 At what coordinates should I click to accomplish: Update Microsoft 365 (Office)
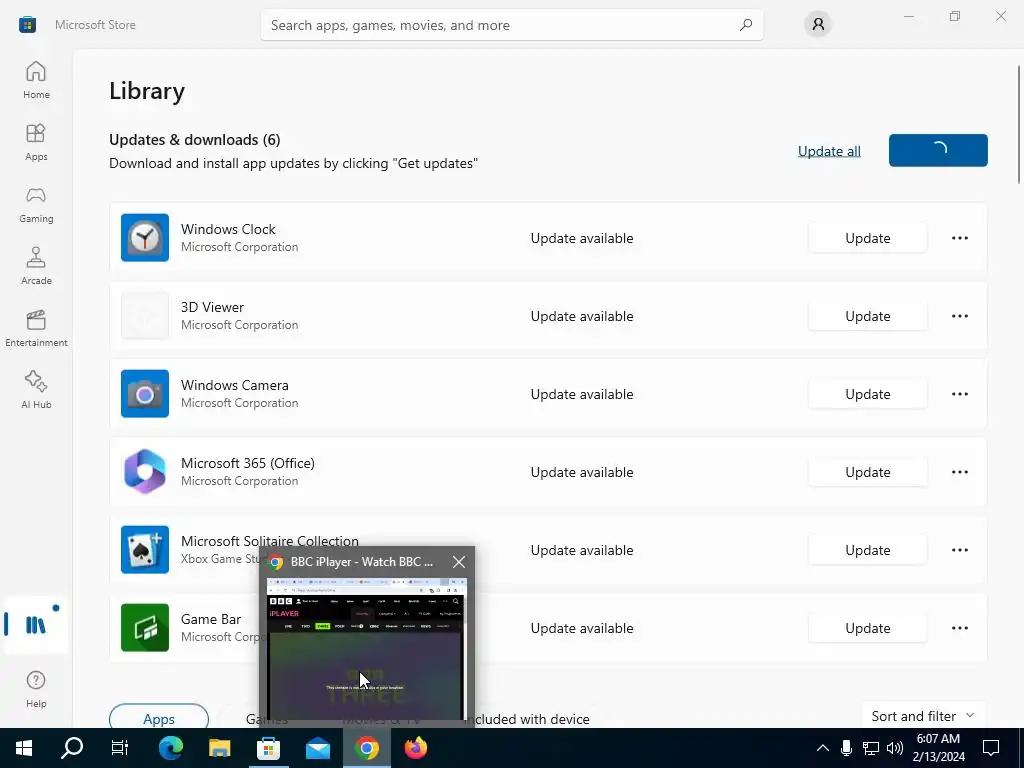[x=867, y=472]
